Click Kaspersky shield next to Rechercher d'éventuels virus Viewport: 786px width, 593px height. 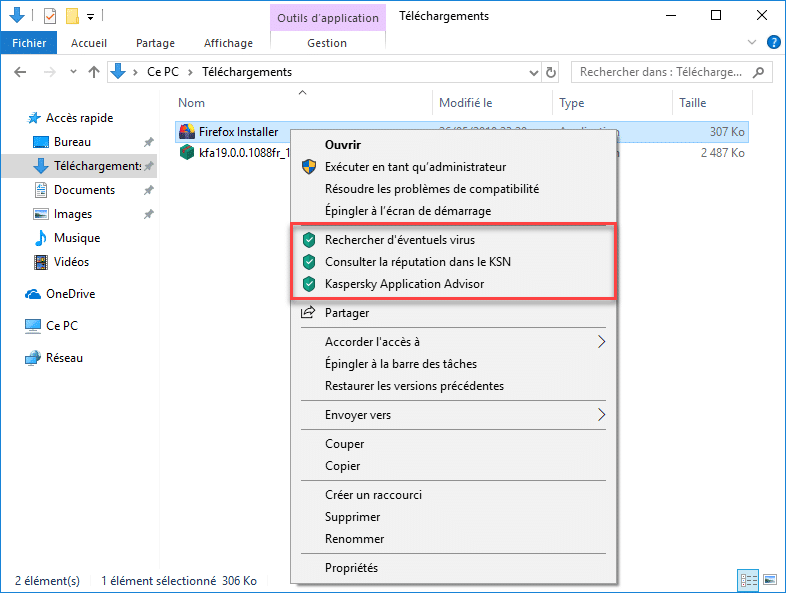[x=309, y=240]
